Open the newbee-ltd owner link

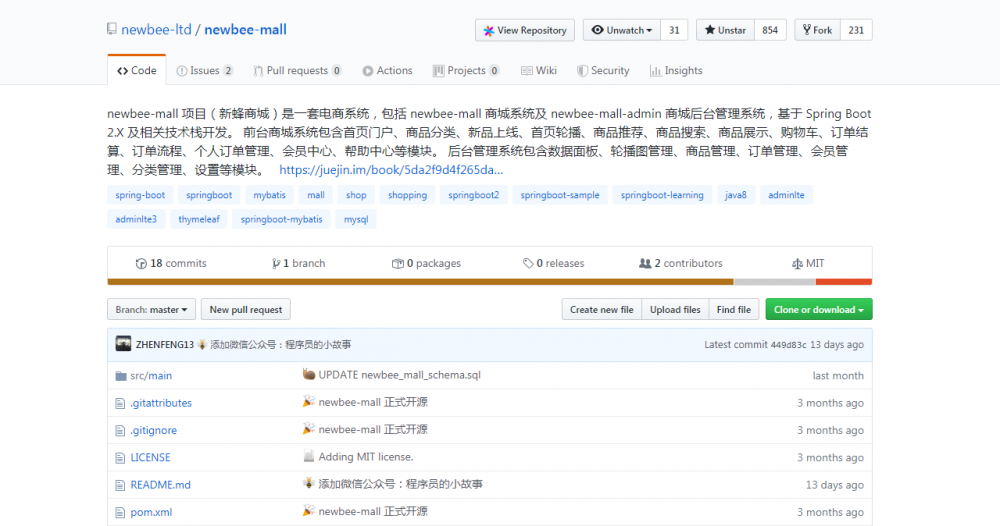coord(156,29)
